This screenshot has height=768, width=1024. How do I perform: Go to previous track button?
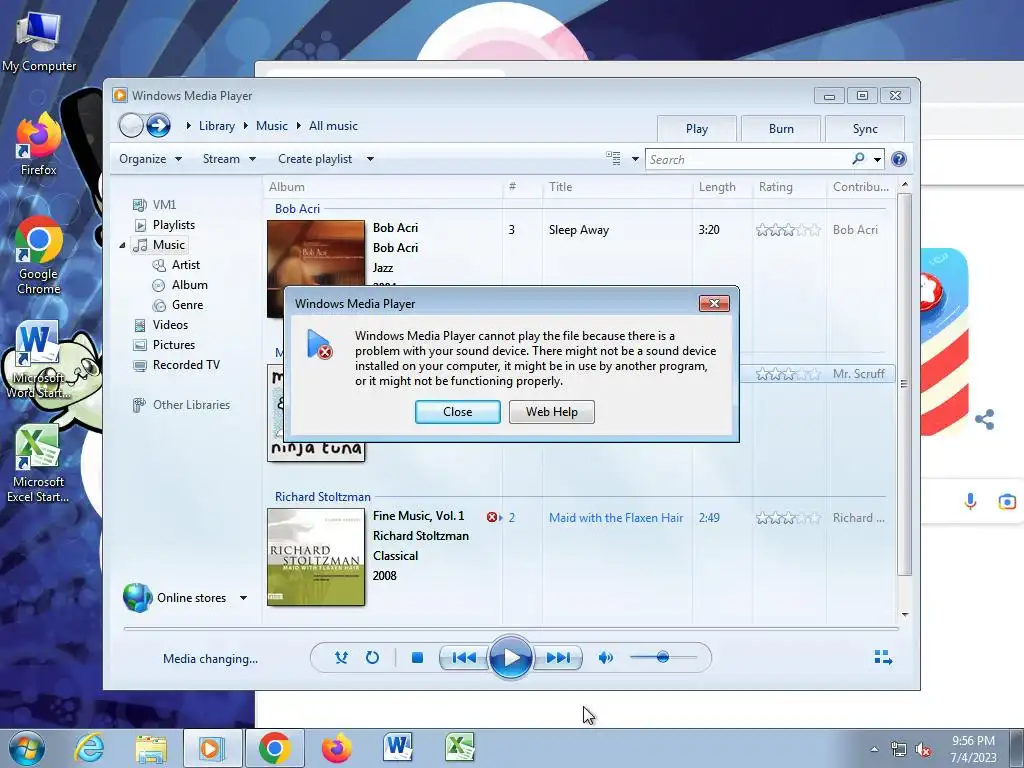click(464, 658)
